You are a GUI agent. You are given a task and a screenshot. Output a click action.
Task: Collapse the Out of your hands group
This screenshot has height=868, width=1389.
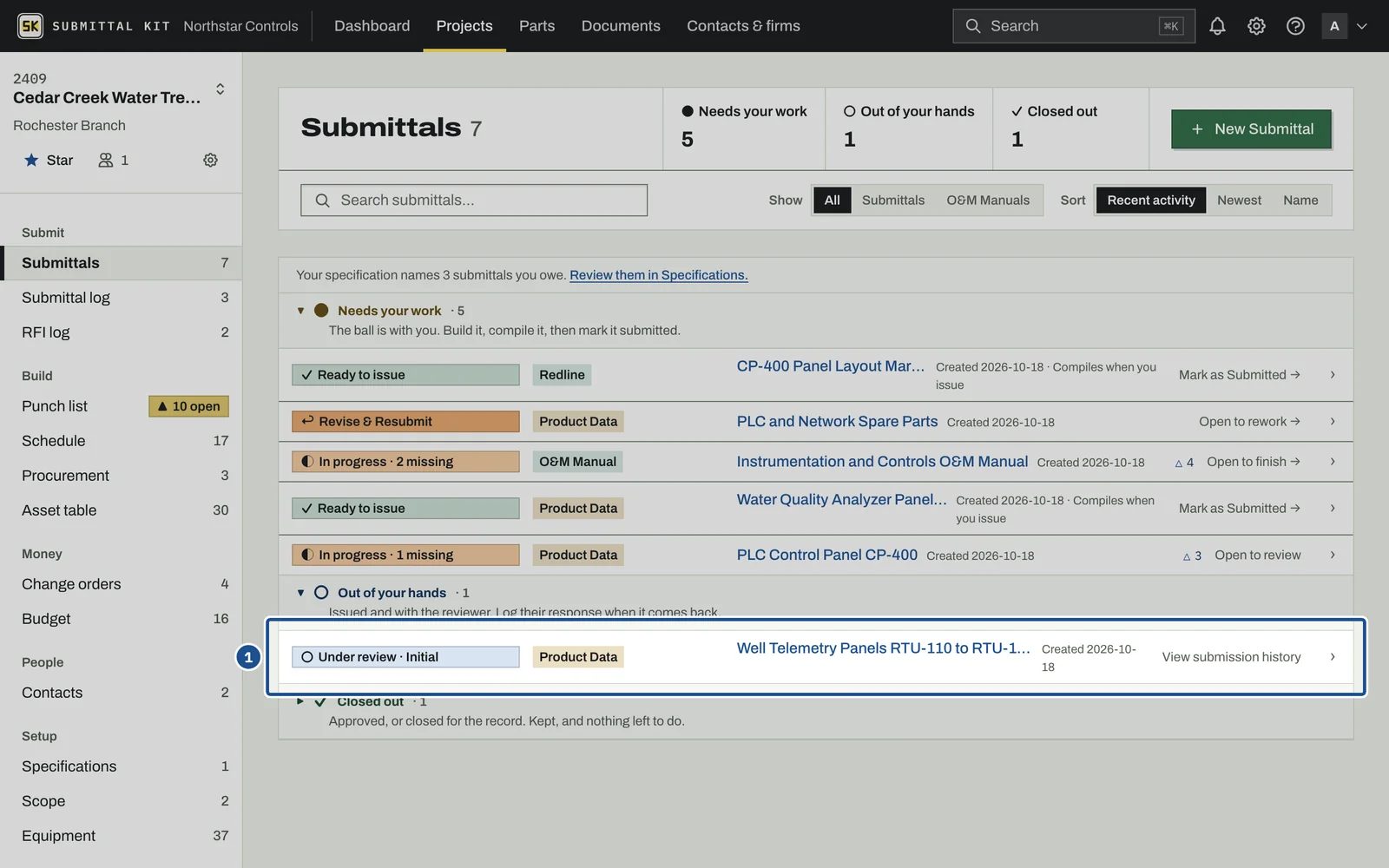point(300,593)
